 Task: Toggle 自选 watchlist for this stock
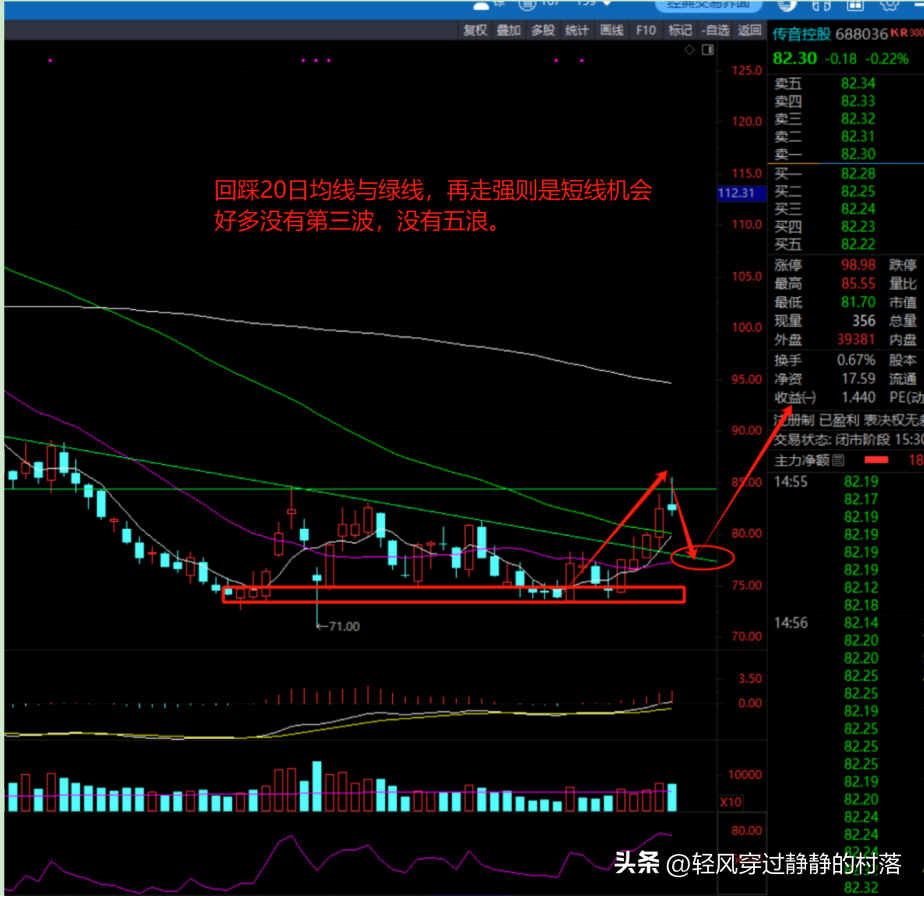pyautogui.click(x=715, y=30)
